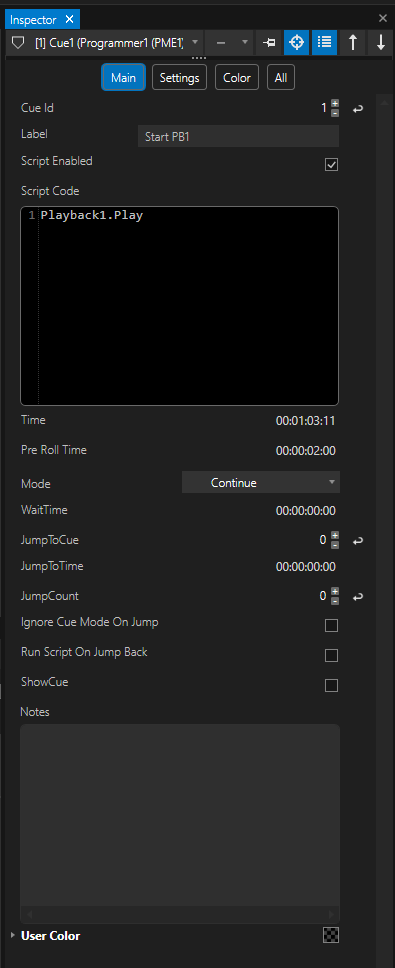Click the Notes horizontal scrollbar

[180, 914]
